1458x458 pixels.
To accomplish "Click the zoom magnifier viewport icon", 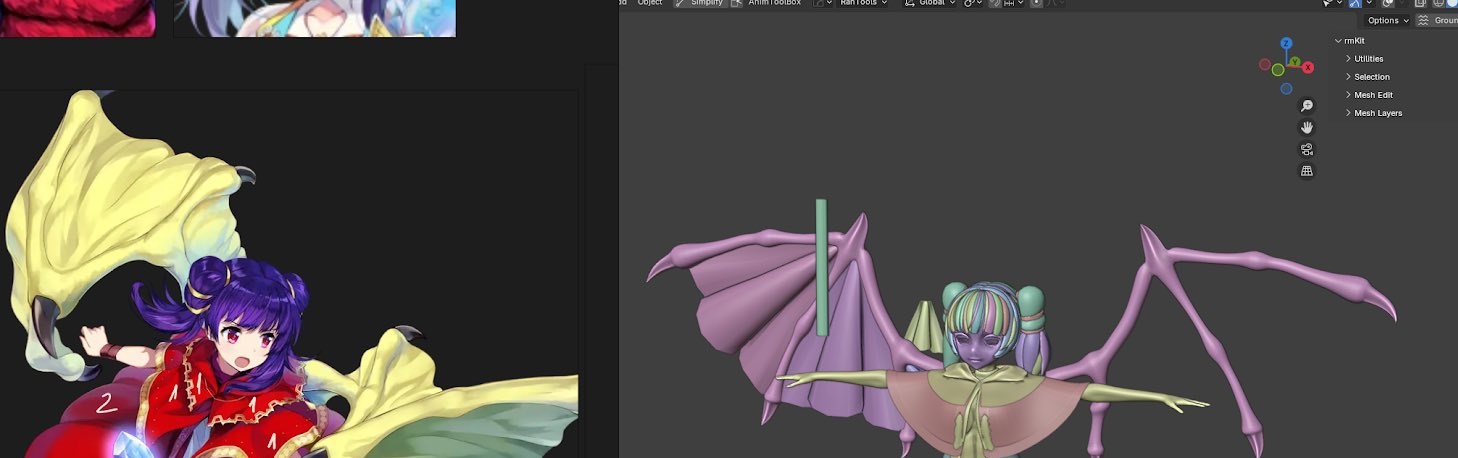I will point(1306,106).
